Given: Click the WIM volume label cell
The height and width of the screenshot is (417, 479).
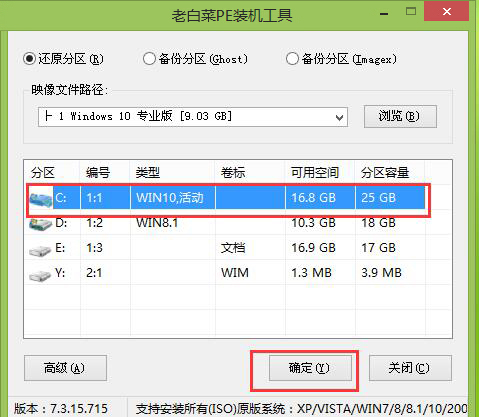Looking at the screenshot, I should 235,273.
